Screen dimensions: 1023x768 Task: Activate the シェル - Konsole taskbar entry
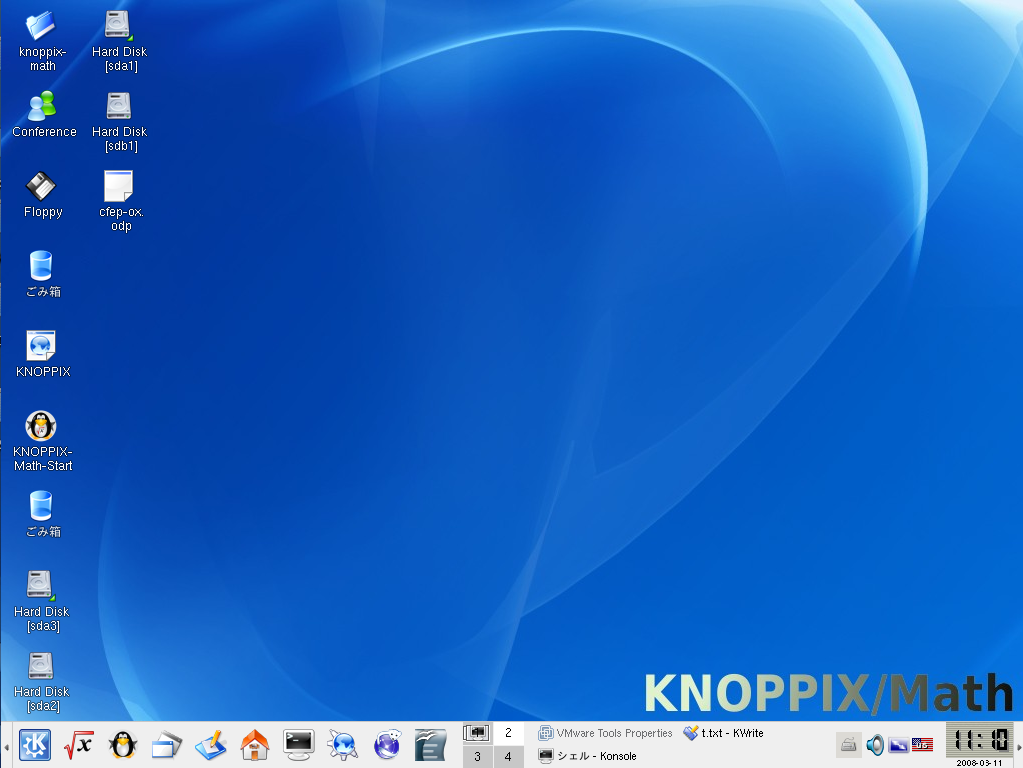pyautogui.click(x=587, y=756)
